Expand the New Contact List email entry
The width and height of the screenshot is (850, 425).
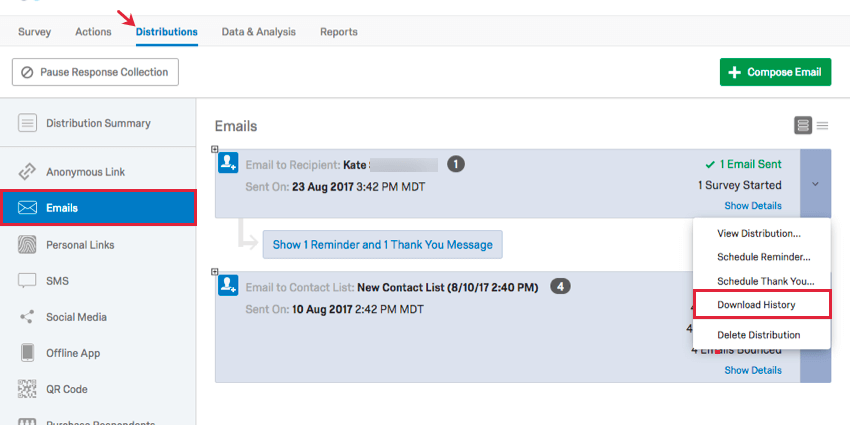point(214,272)
